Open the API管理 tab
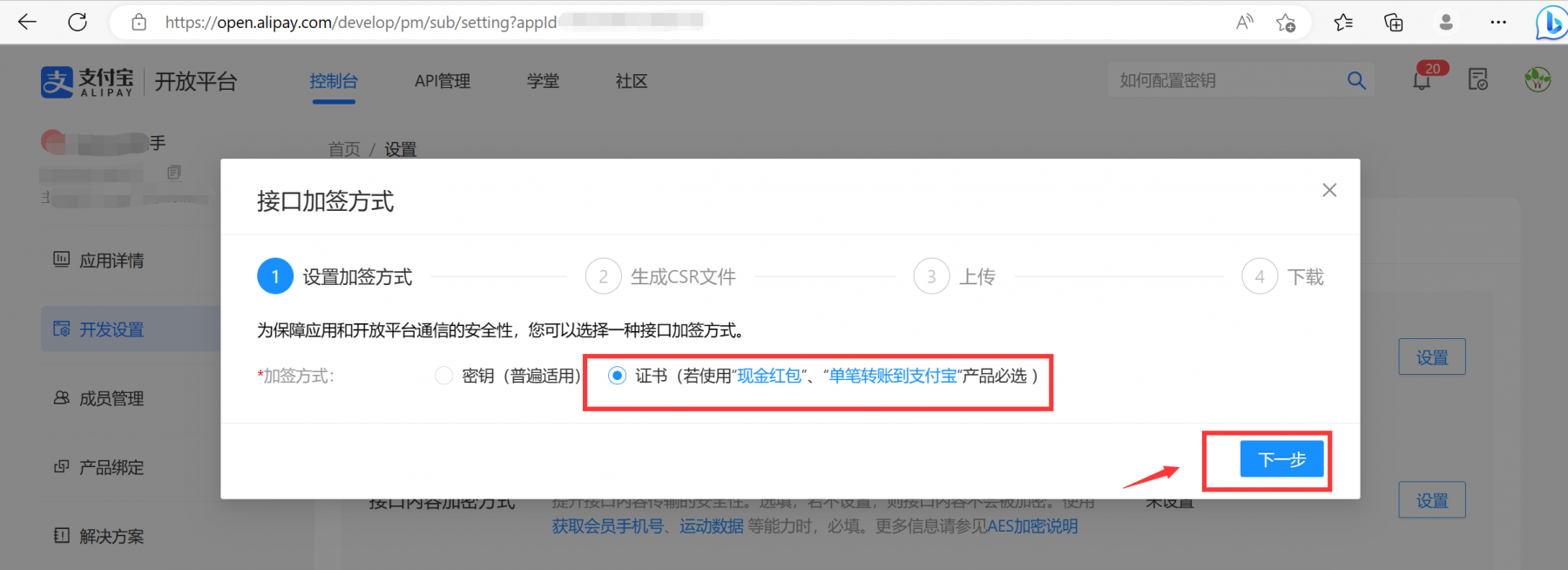This screenshot has height=570, width=1568. click(443, 81)
